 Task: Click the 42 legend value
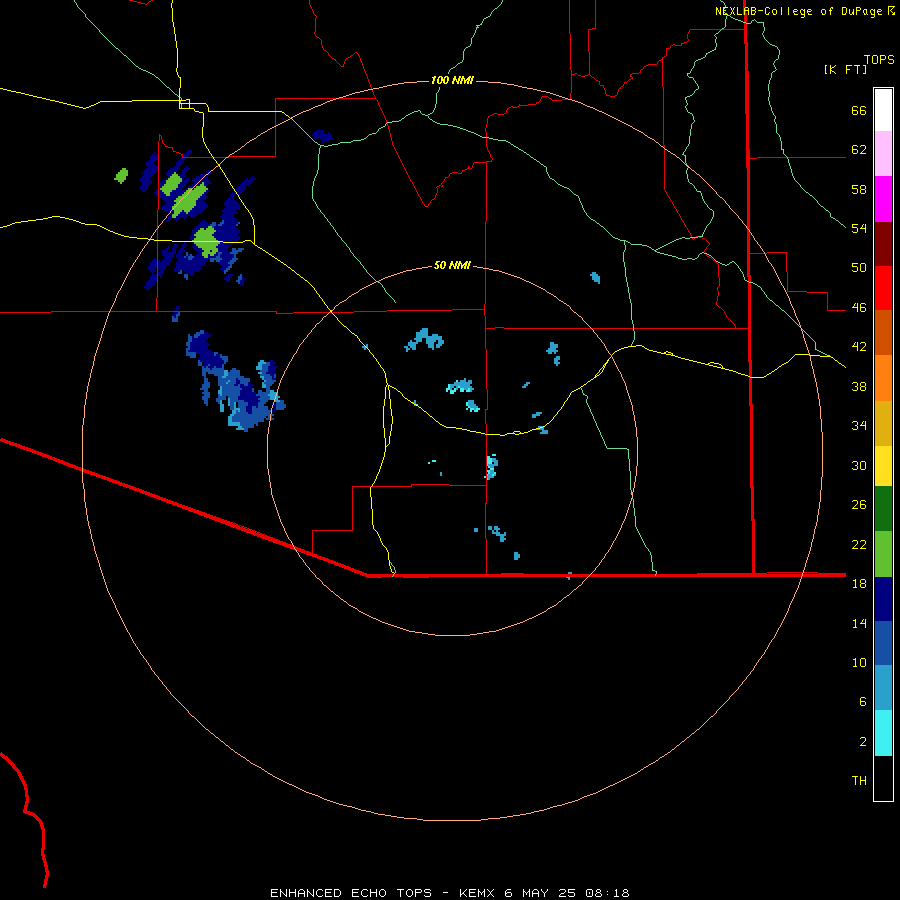pyautogui.click(x=859, y=347)
